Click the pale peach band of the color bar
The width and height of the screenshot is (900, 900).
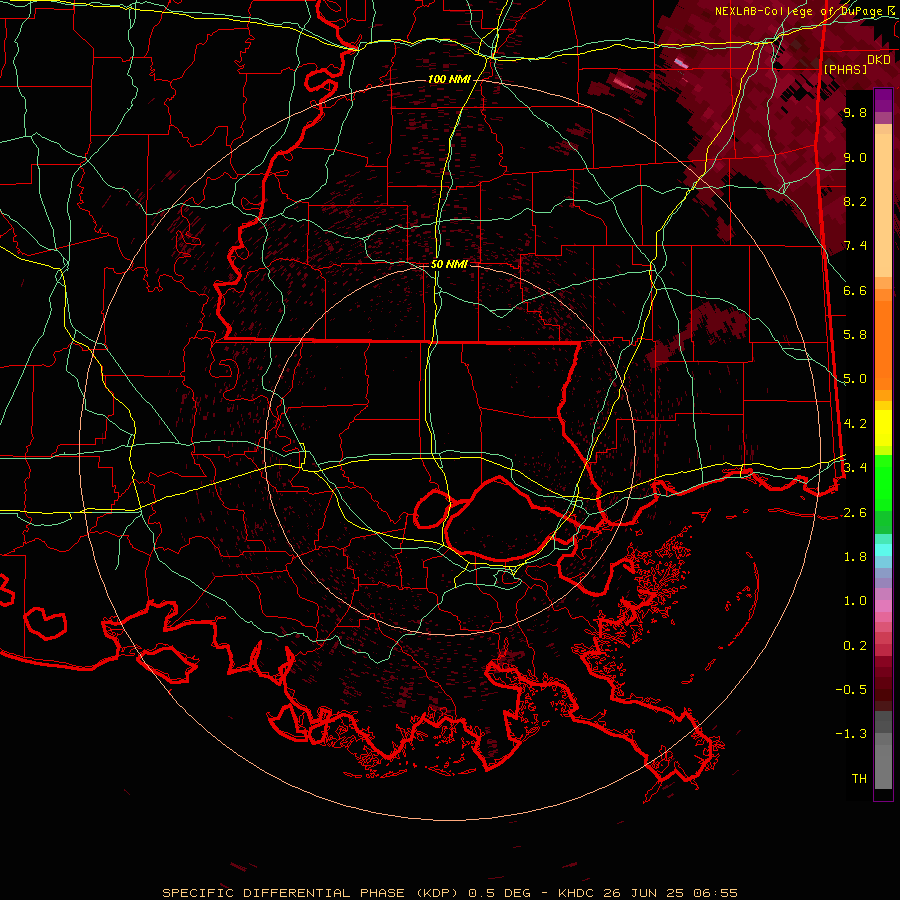883,205
